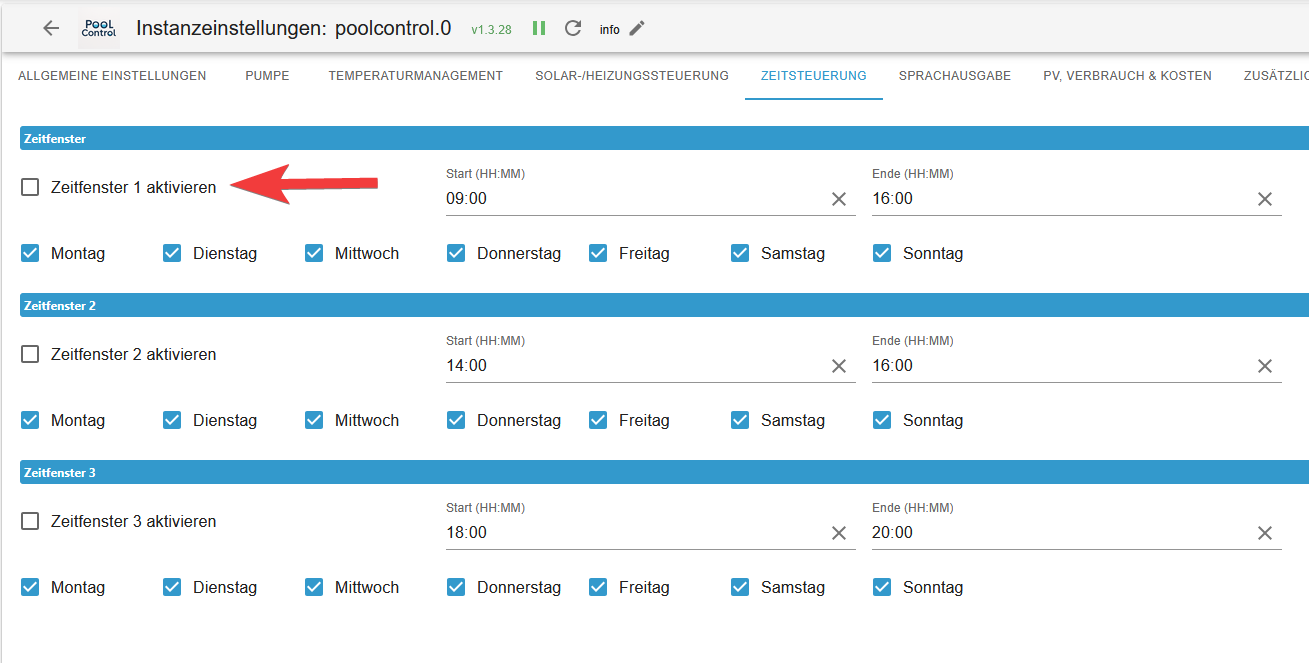Uncheck Freitag in Zeitfenster 1
This screenshot has height=663, width=1309.
(x=598, y=253)
